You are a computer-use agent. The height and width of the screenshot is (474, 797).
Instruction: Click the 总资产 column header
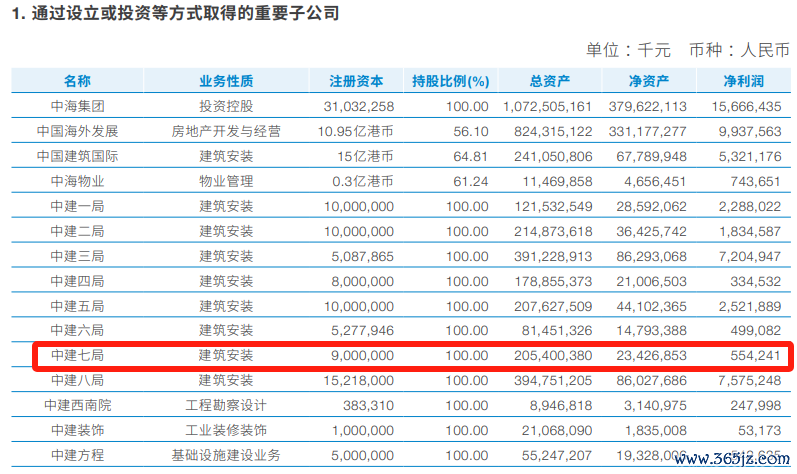tap(549, 81)
